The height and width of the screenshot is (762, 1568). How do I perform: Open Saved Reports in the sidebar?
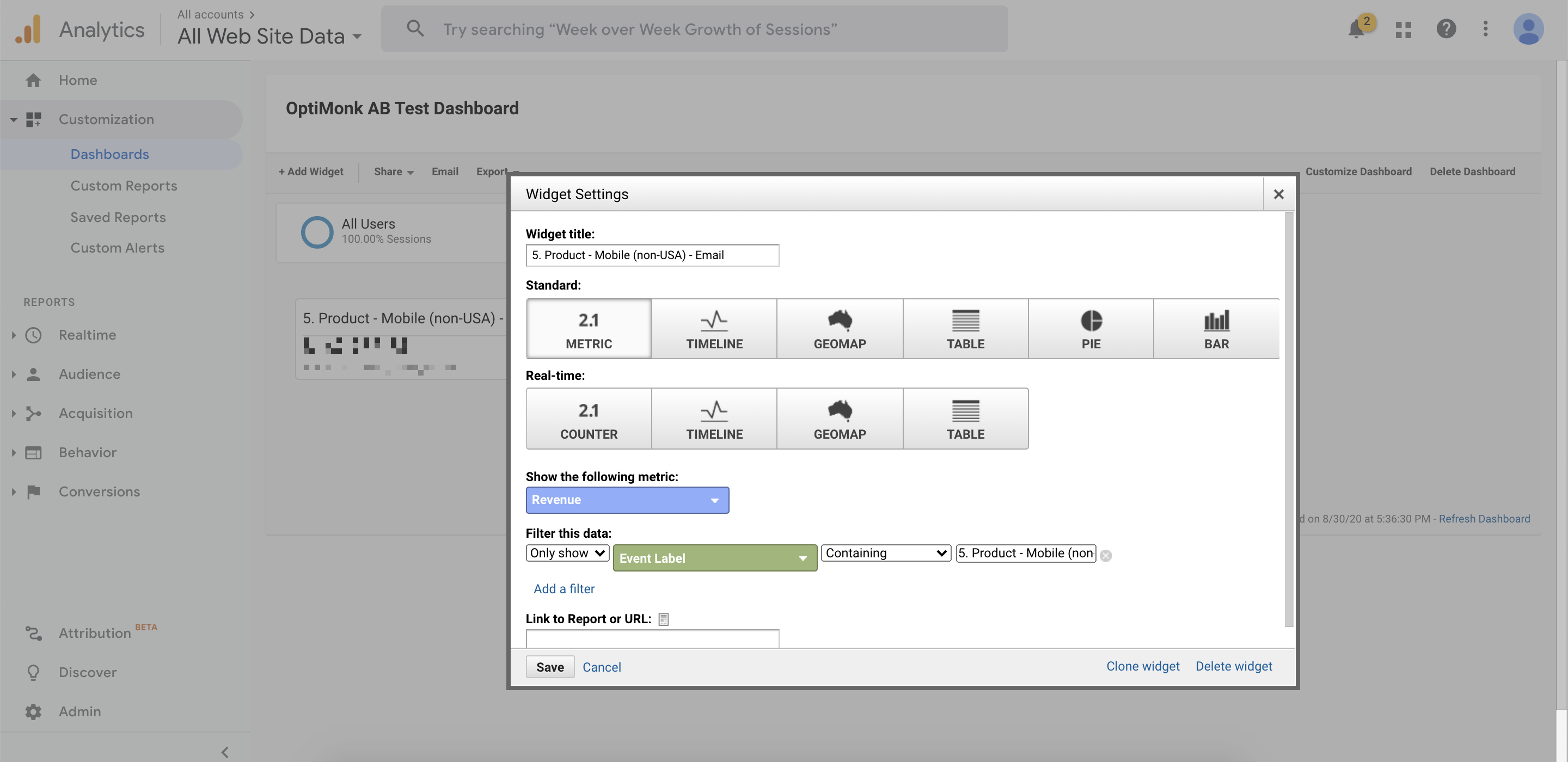tap(118, 217)
